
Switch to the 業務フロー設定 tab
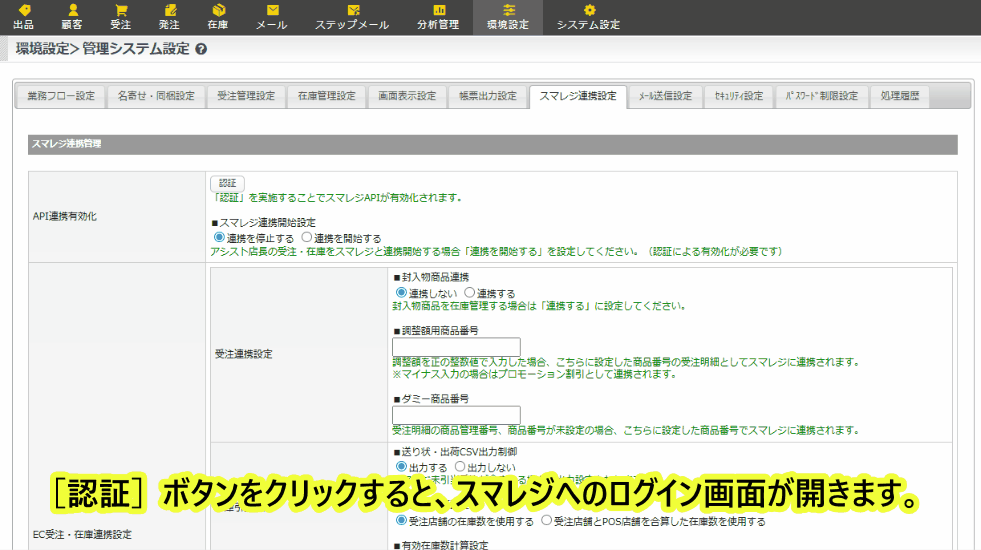pos(61,96)
